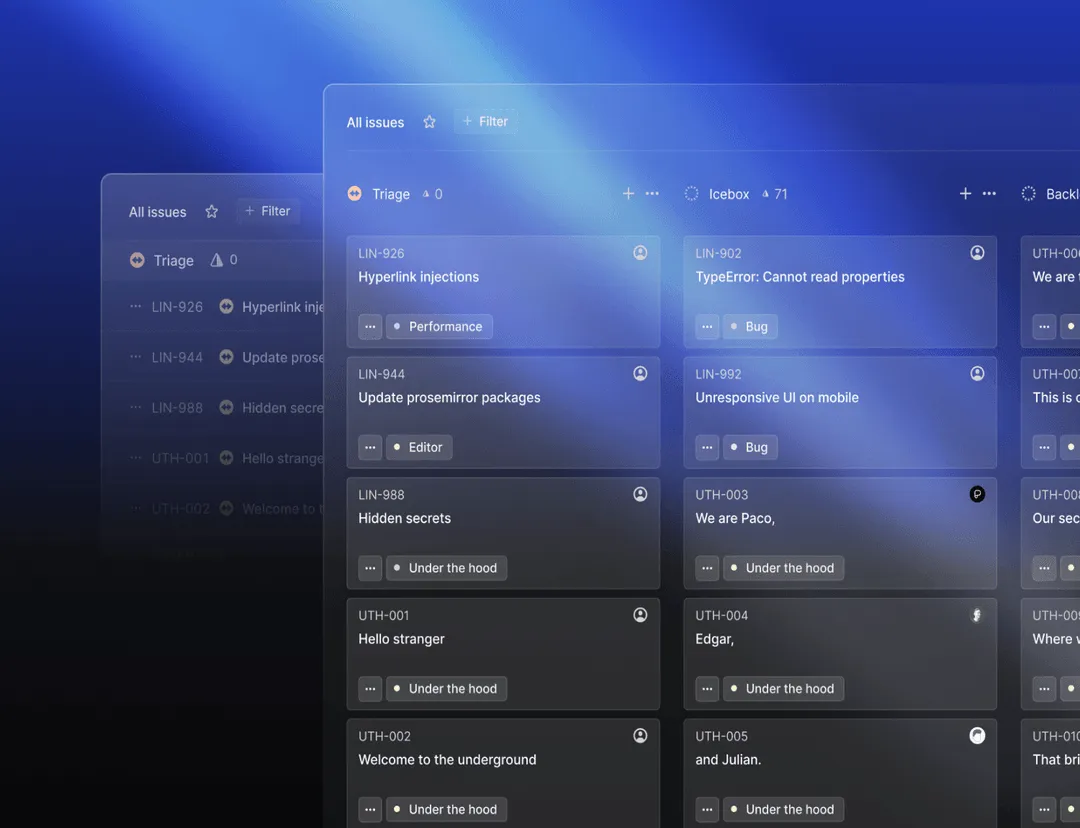The image size is (1080, 828).
Task: Click Under the hood label on LIN-988
Action: point(446,568)
